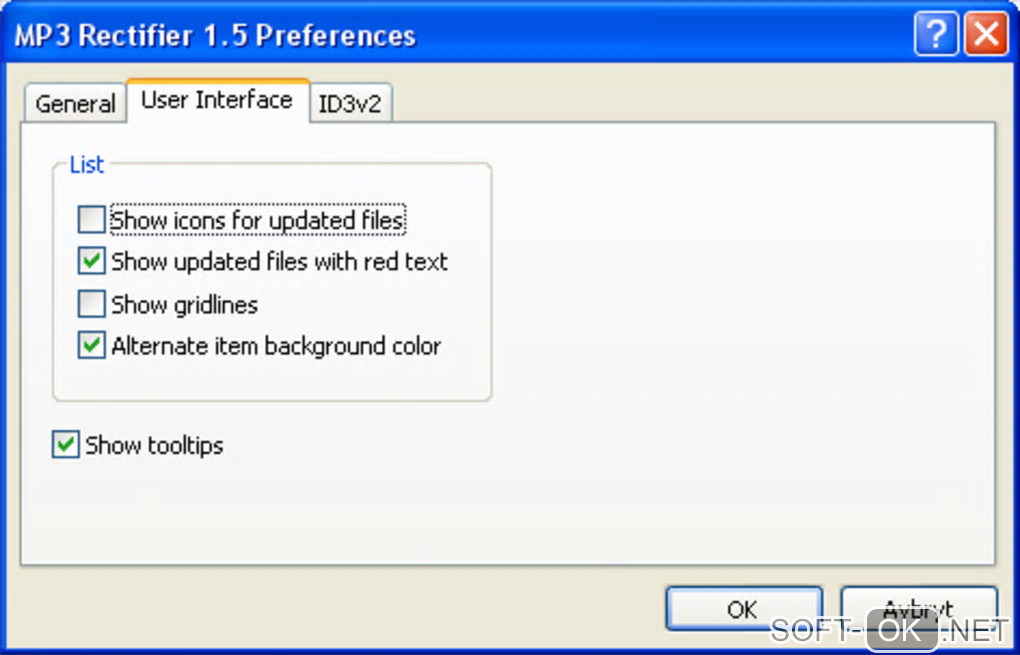Click the SOFT-OK.NET watermark text
1020x655 pixels.
889,630
